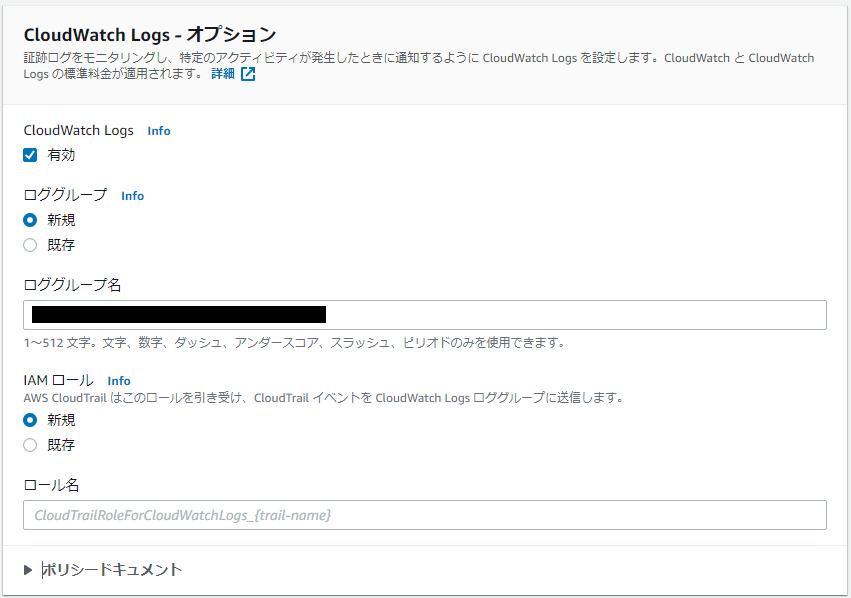Image resolution: width=851 pixels, height=598 pixels.
Task: Click the ロール名 label
Action: point(51,485)
